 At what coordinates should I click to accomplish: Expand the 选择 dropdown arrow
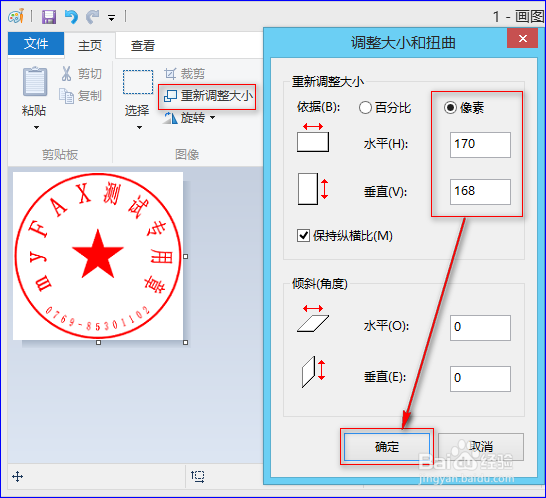point(139,127)
